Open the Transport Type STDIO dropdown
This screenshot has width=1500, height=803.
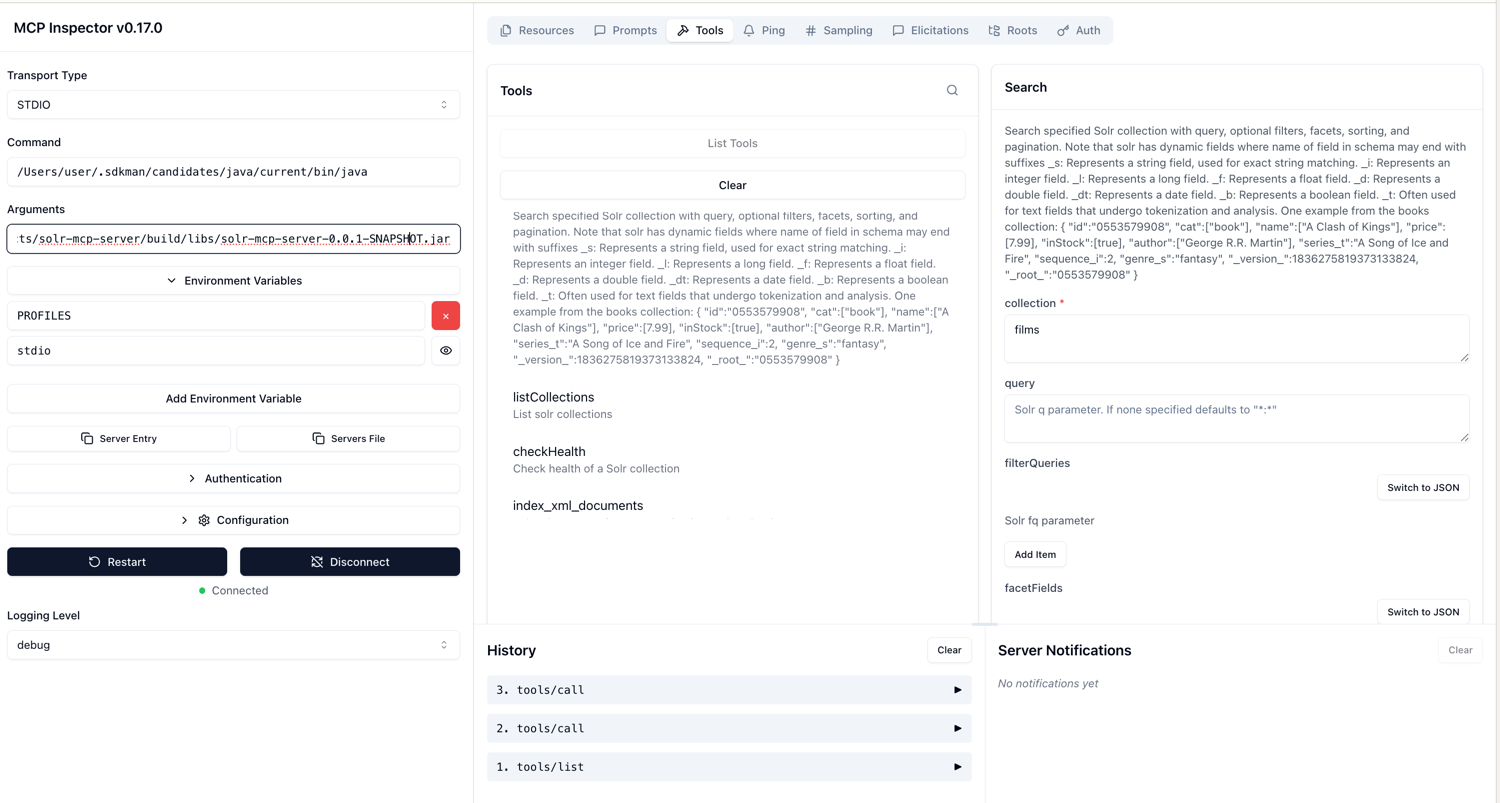click(x=233, y=105)
